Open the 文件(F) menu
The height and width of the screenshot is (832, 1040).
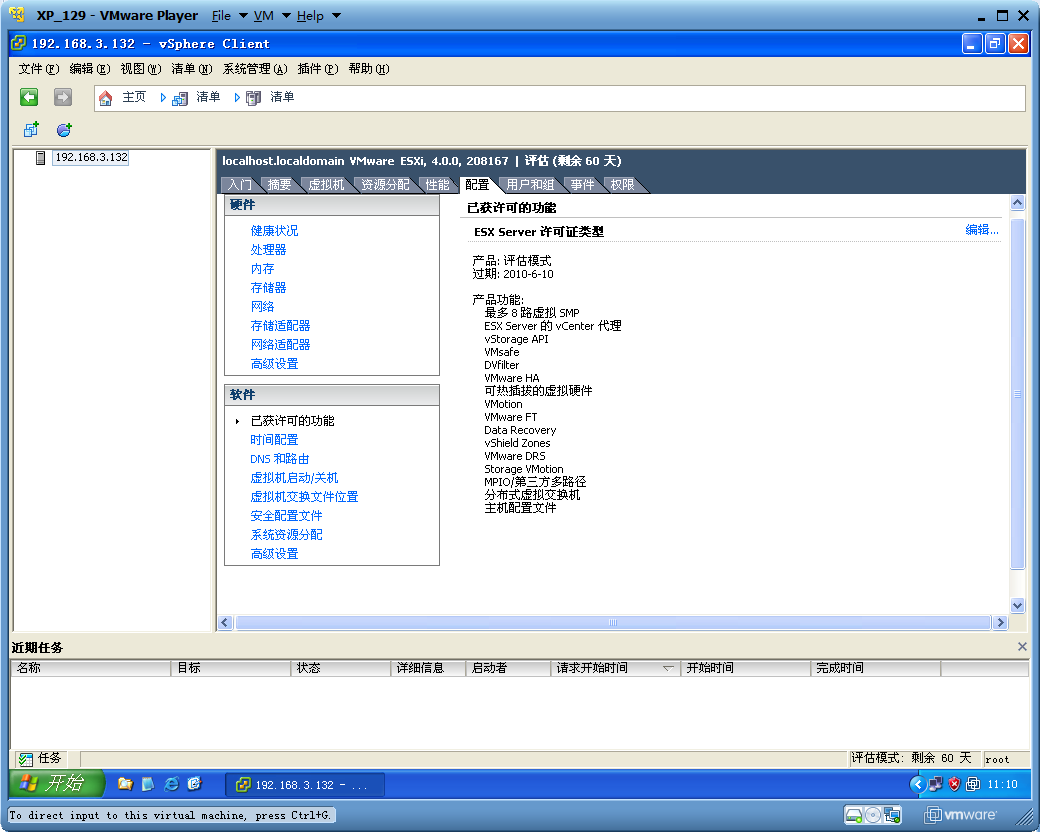point(38,68)
